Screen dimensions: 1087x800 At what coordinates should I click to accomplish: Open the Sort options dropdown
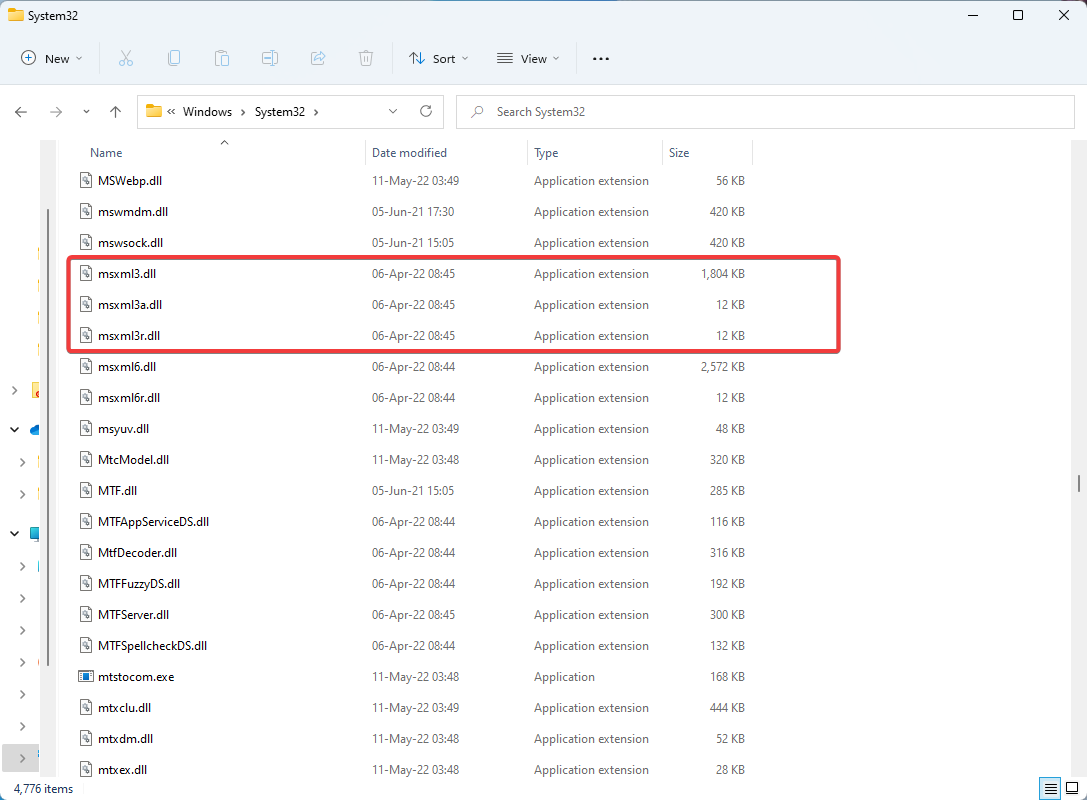pyautogui.click(x=438, y=59)
